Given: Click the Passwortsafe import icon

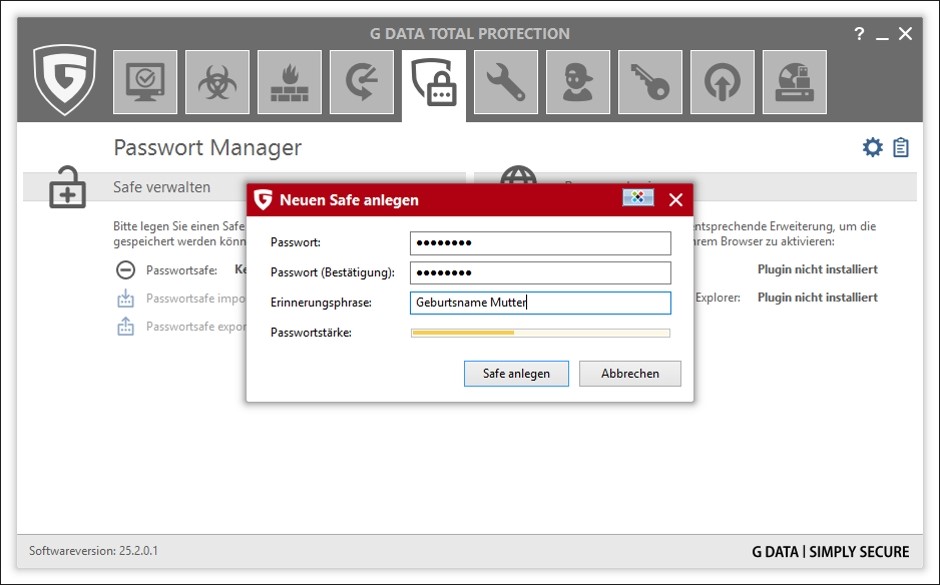Looking at the screenshot, I should click(x=125, y=298).
